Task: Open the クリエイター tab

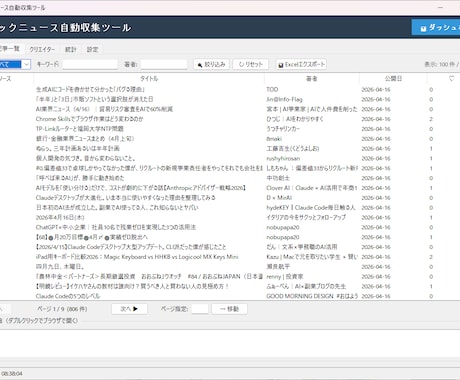Action: (42, 49)
